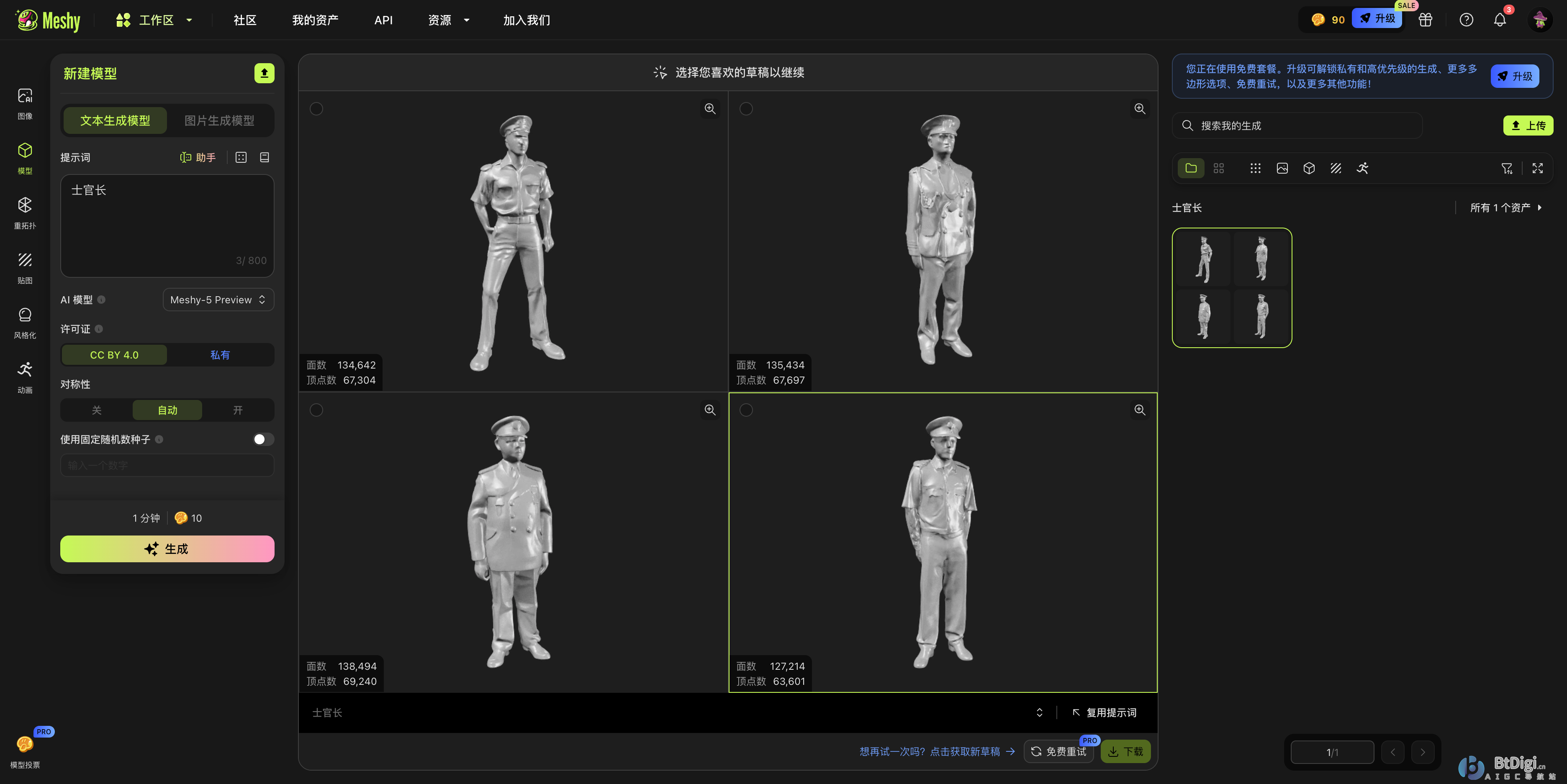Choose CC BY 4.0 license

pyautogui.click(x=114, y=355)
